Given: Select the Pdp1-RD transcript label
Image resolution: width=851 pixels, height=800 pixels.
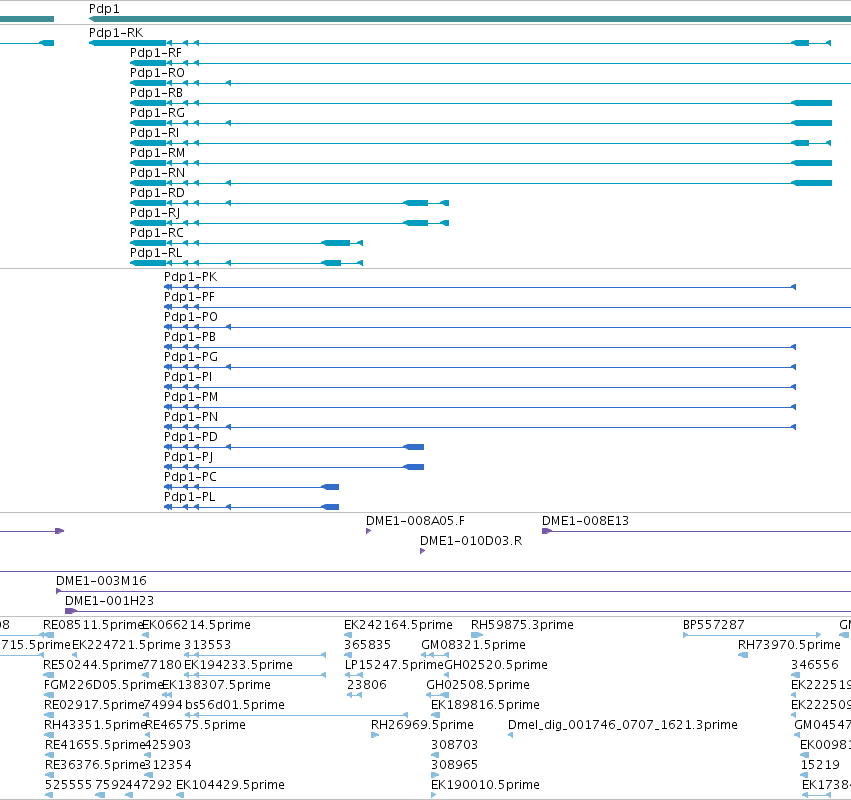Looking at the screenshot, I should (157, 193).
